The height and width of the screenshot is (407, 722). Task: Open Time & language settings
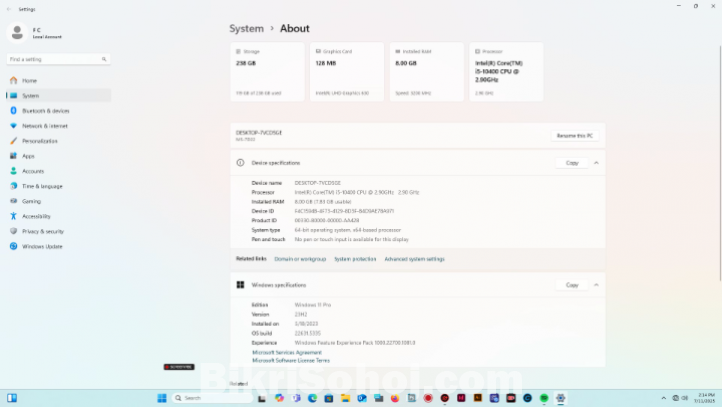pyautogui.click(x=42, y=186)
